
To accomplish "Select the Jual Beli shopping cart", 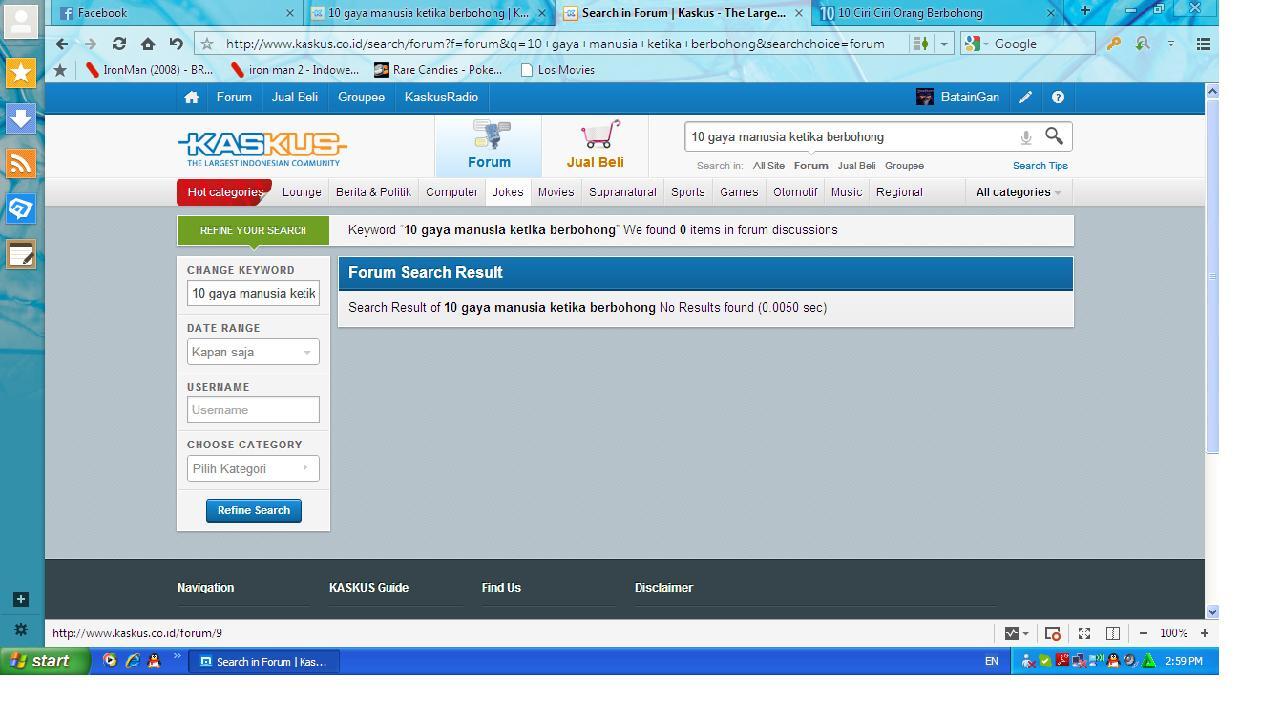I will coord(595,146).
